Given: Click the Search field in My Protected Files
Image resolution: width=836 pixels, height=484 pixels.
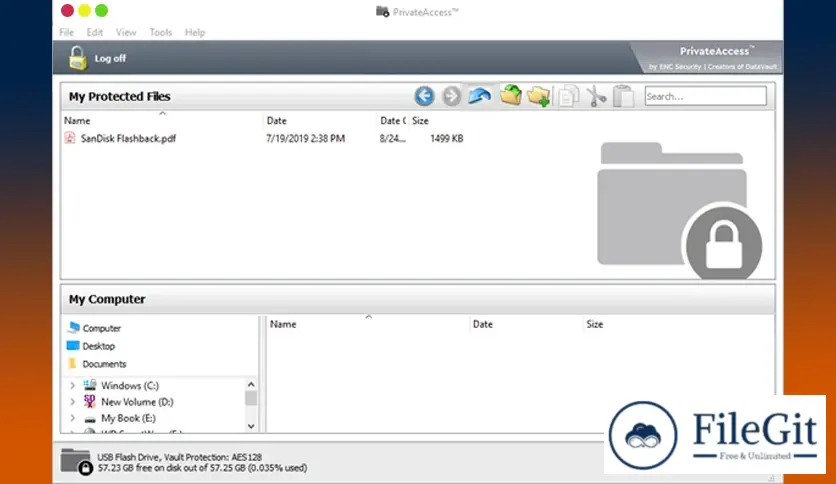Looking at the screenshot, I should pos(705,96).
